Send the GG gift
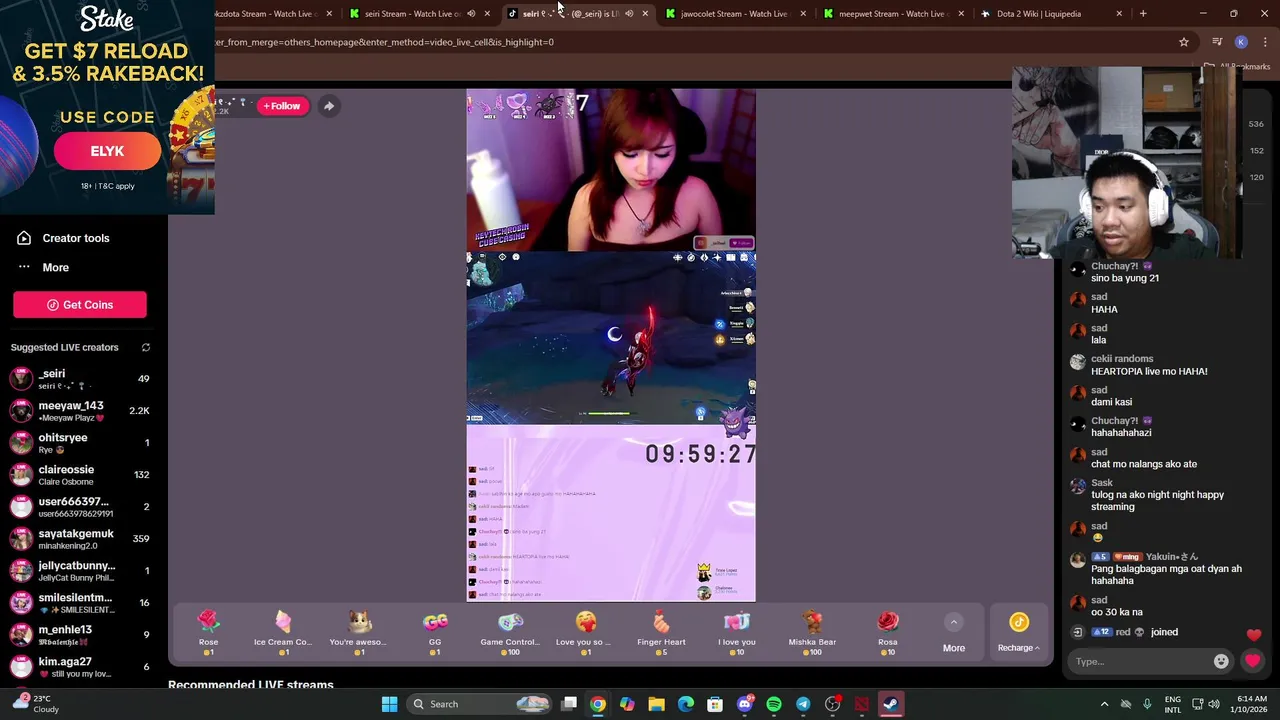Image resolution: width=1280 pixels, height=720 pixels. [x=435, y=631]
